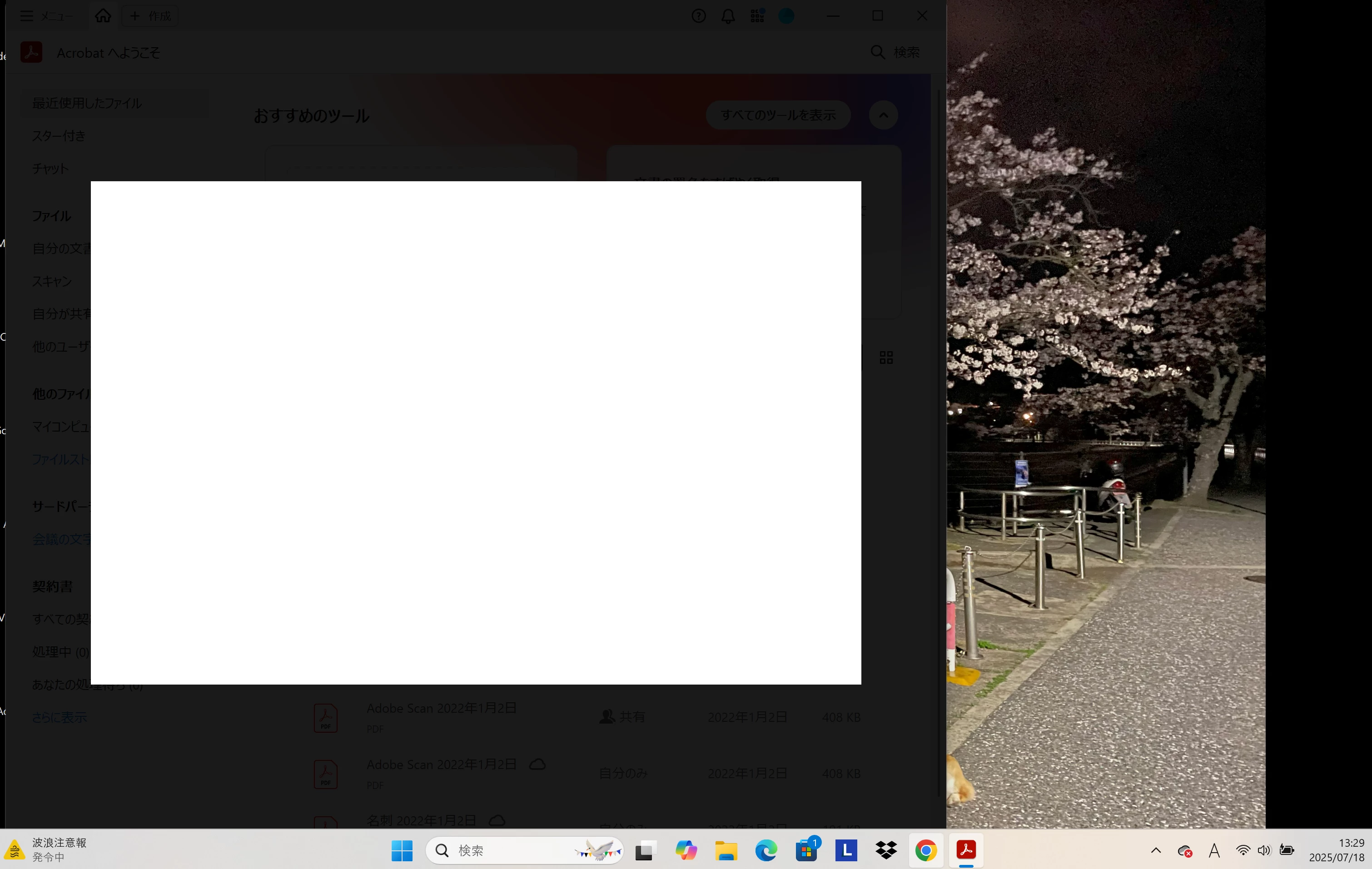The width and height of the screenshot is (1372, 869).
Task: Open the help question mark icon
Action: point(699,16)
